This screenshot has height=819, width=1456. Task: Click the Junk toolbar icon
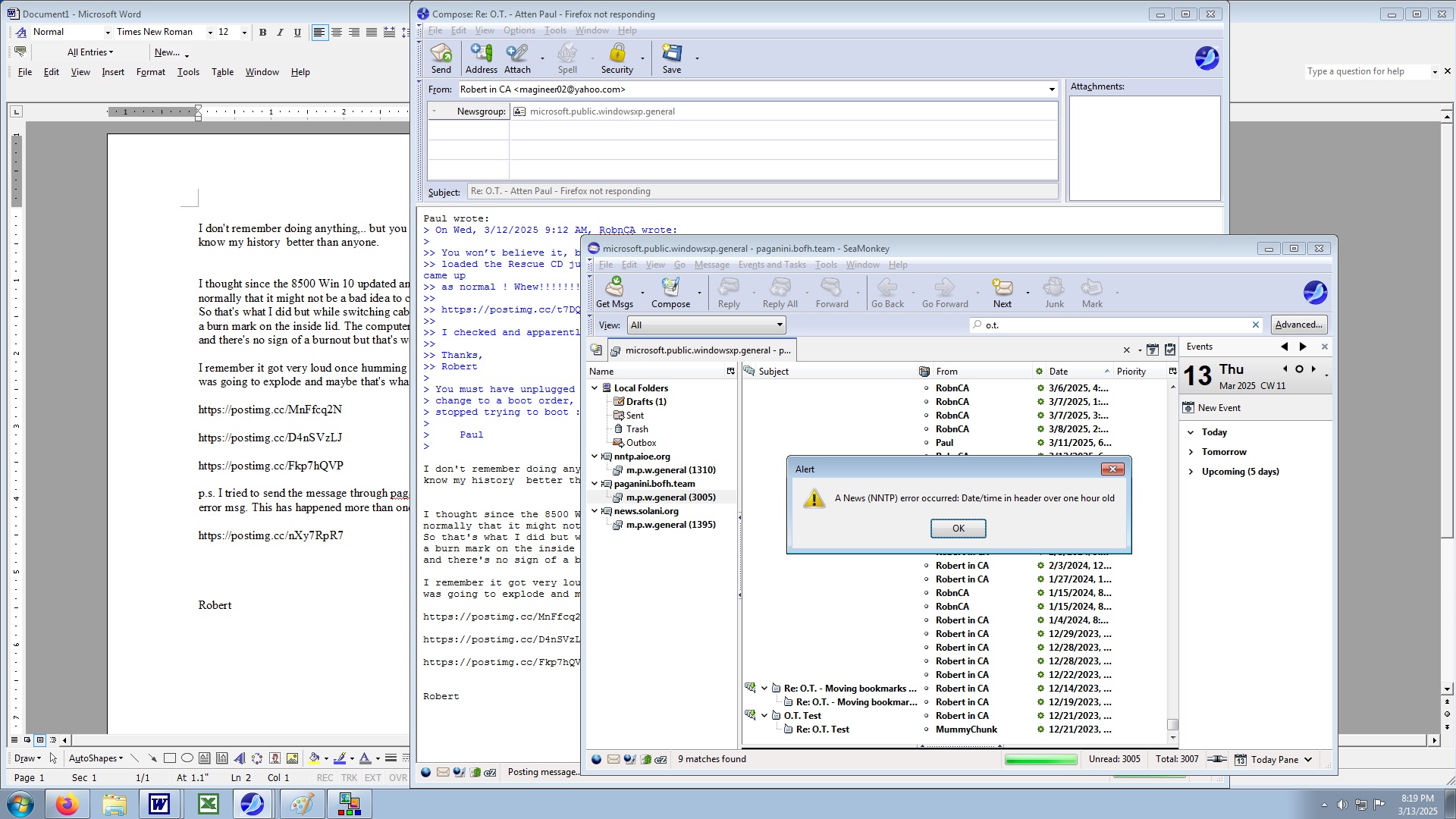tap(1054, 293)
